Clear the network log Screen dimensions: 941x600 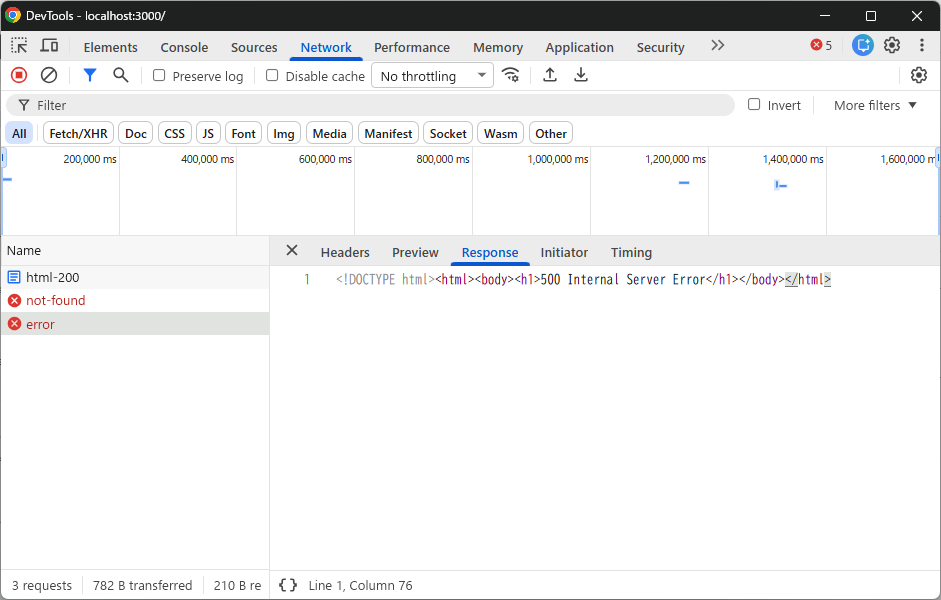click(49, 76)
